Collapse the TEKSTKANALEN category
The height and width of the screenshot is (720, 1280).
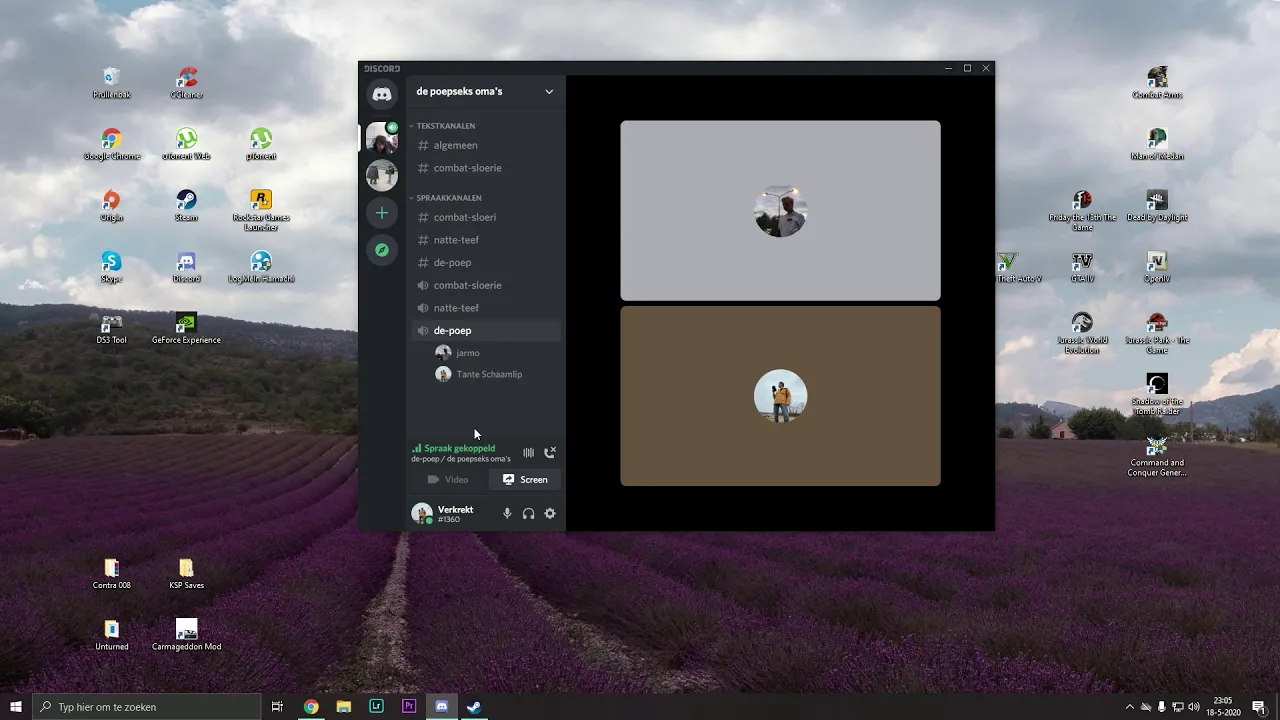(443, 126)
